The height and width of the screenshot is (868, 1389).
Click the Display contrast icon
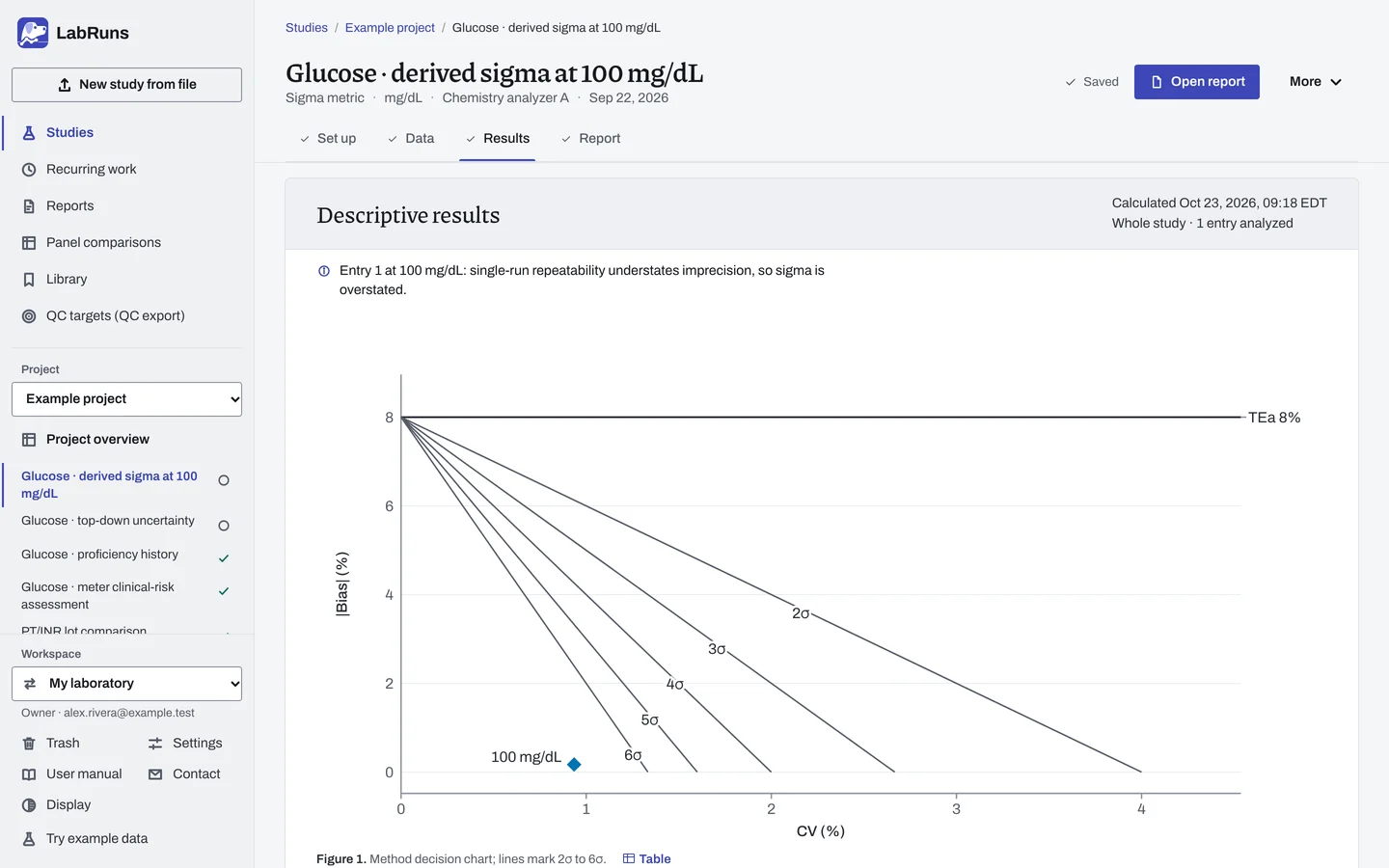click(x=29, y=805)
